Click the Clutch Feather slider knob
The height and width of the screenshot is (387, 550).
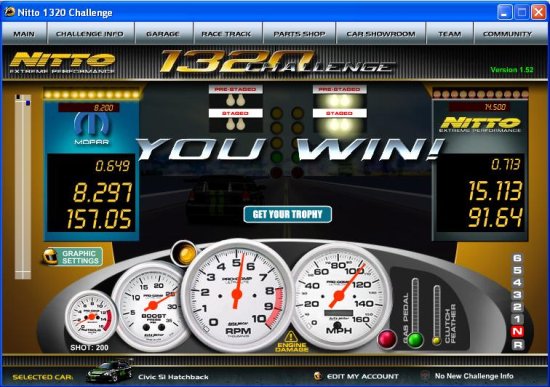pyautogui.click(x=436, y=340)
